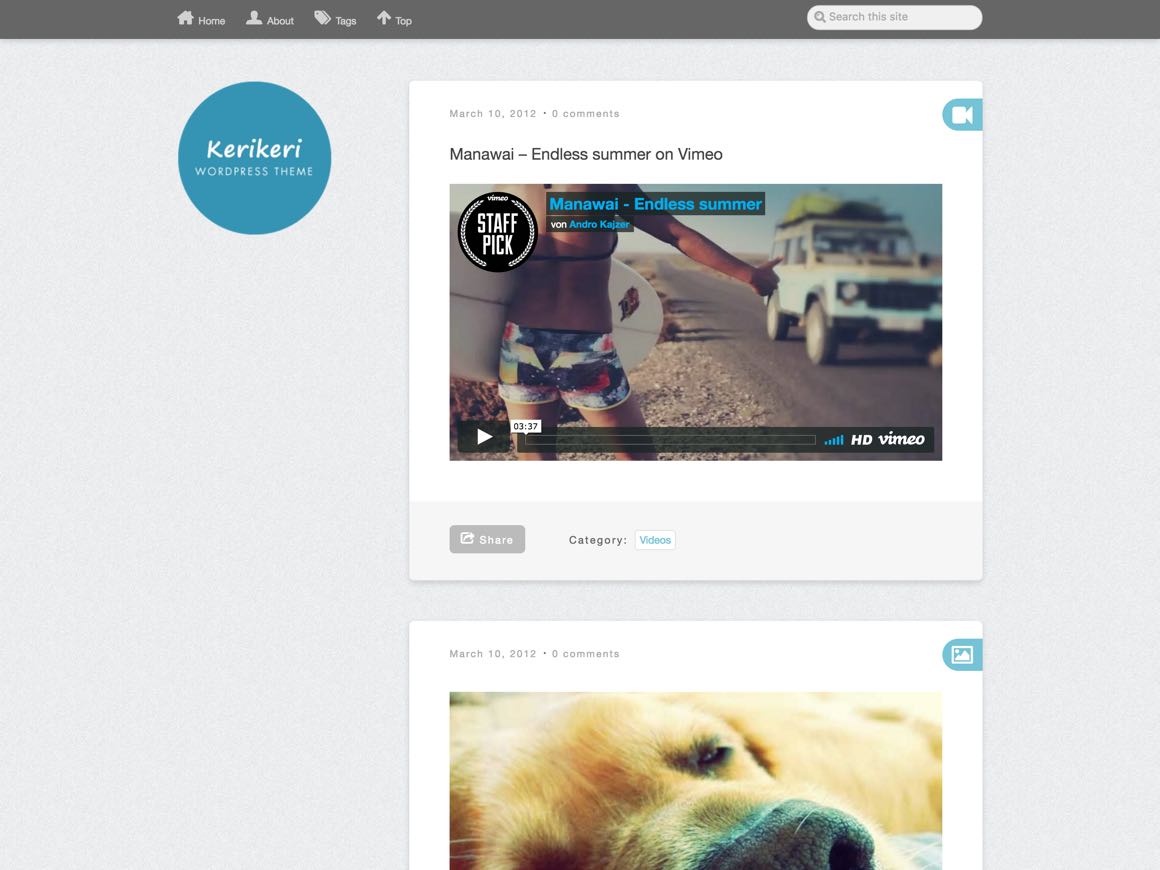The image size is (1160, 870).
Task: Open the Tags menu item
Action: coord(346,21)
